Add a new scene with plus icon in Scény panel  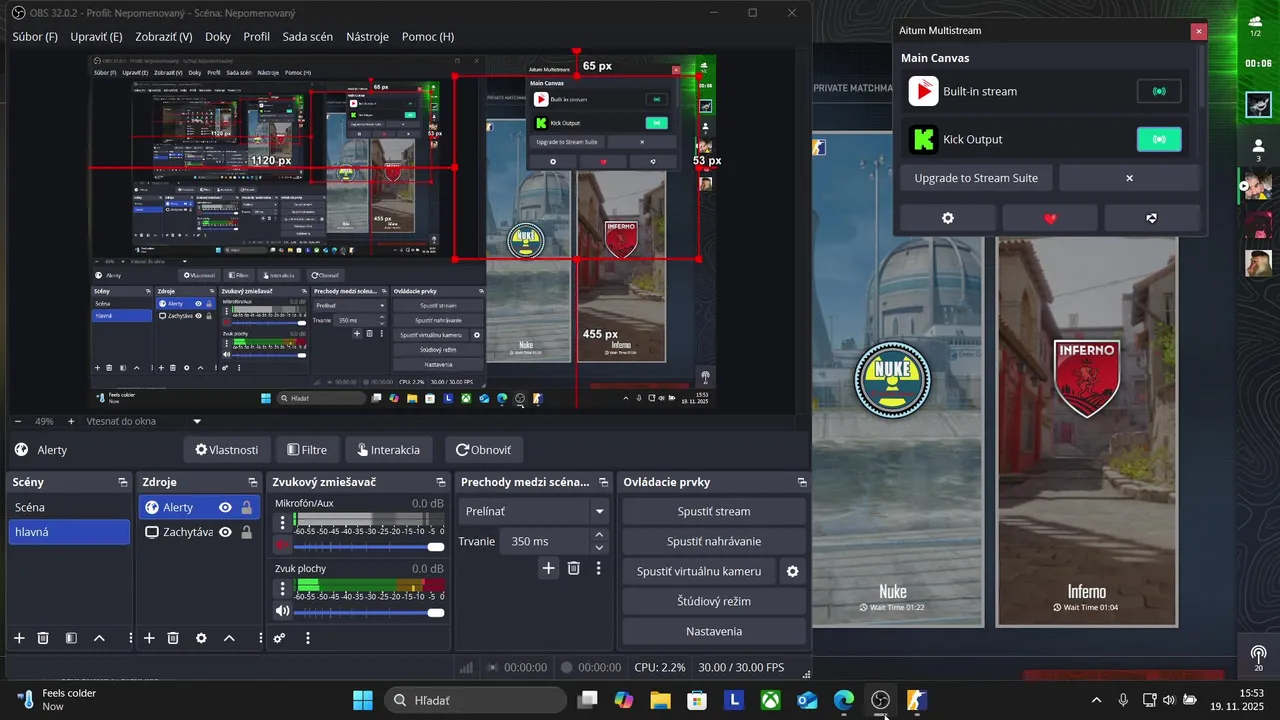pyautogui.click(x=19, y=638)
